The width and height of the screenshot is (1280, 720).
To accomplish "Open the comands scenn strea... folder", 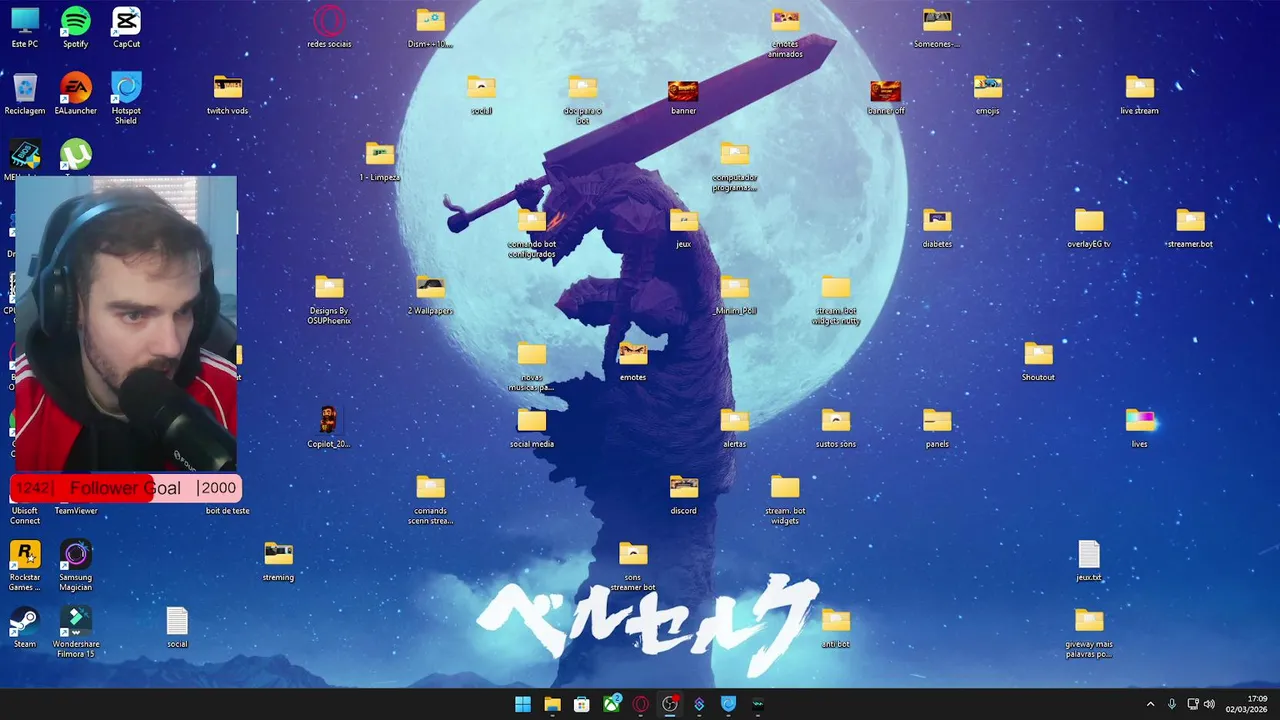I will click(430, 499).
